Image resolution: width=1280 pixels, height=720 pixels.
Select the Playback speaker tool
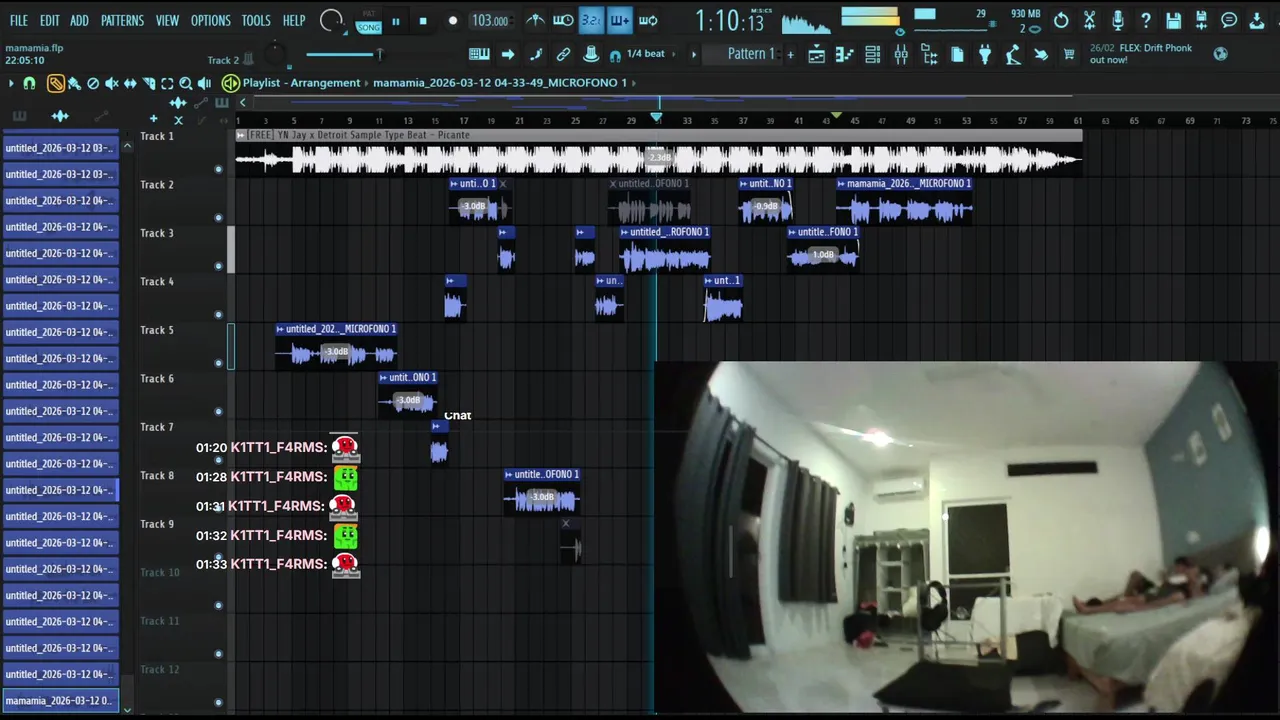[204, 83]
